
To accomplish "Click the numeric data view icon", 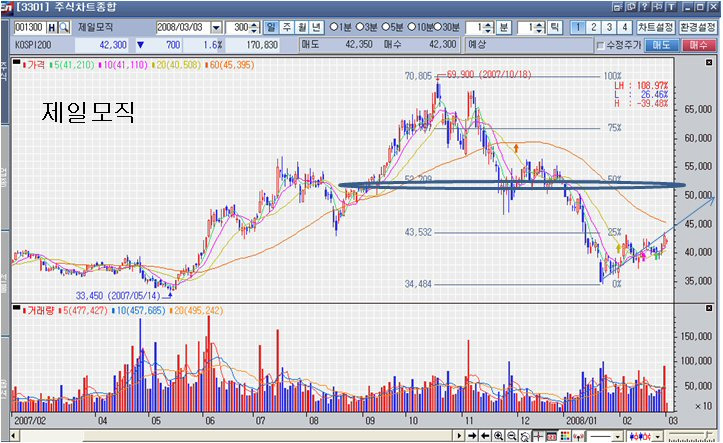I will [551, 436].
